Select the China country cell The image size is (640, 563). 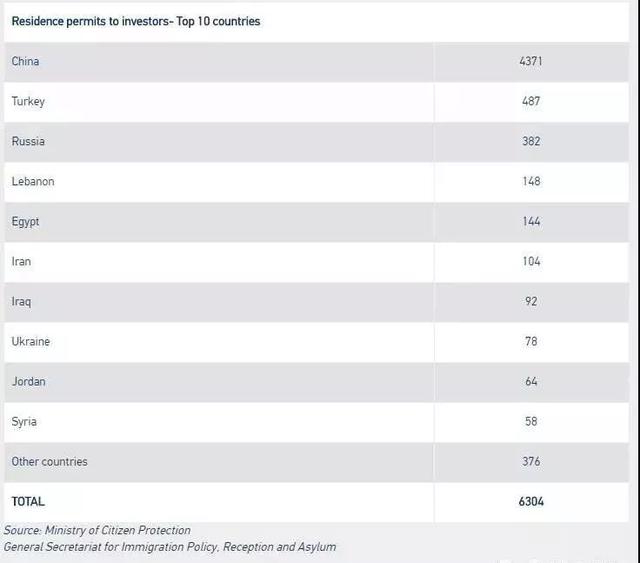26,61
